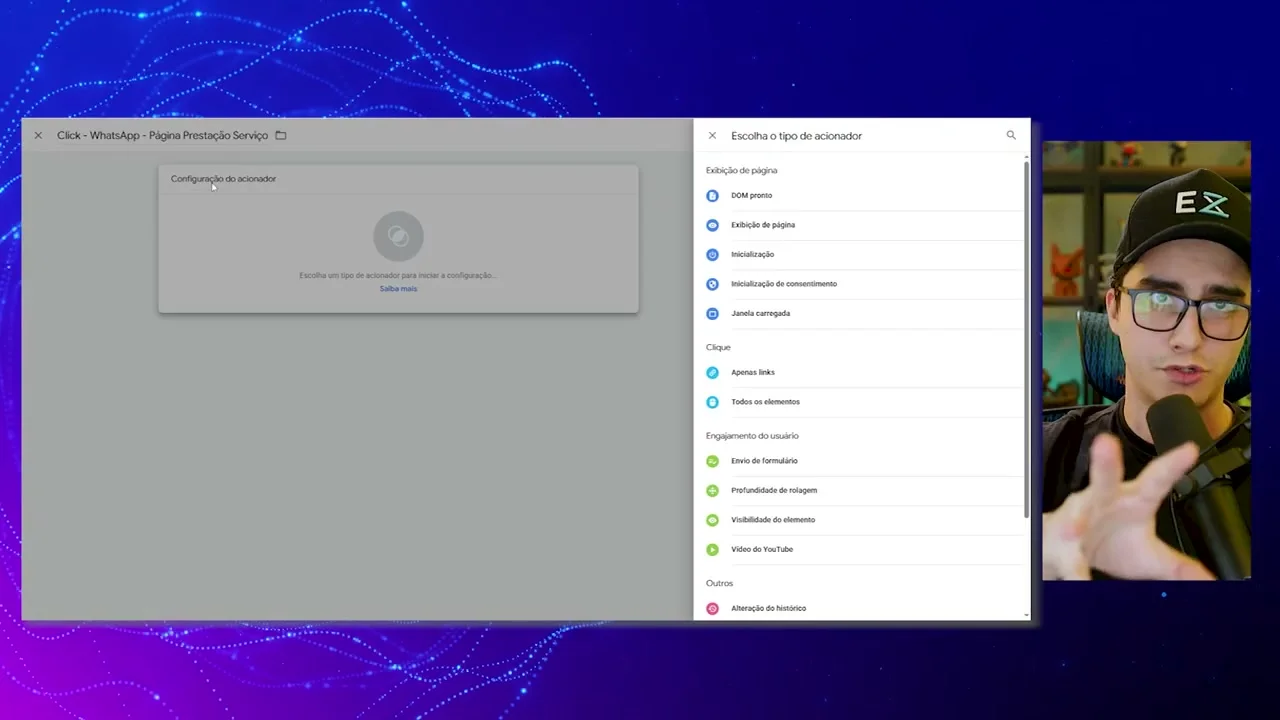The width and height of the screenshot is (1280, 720).
Task: Select 'Apenas links' text
Action: coord(753,372)
